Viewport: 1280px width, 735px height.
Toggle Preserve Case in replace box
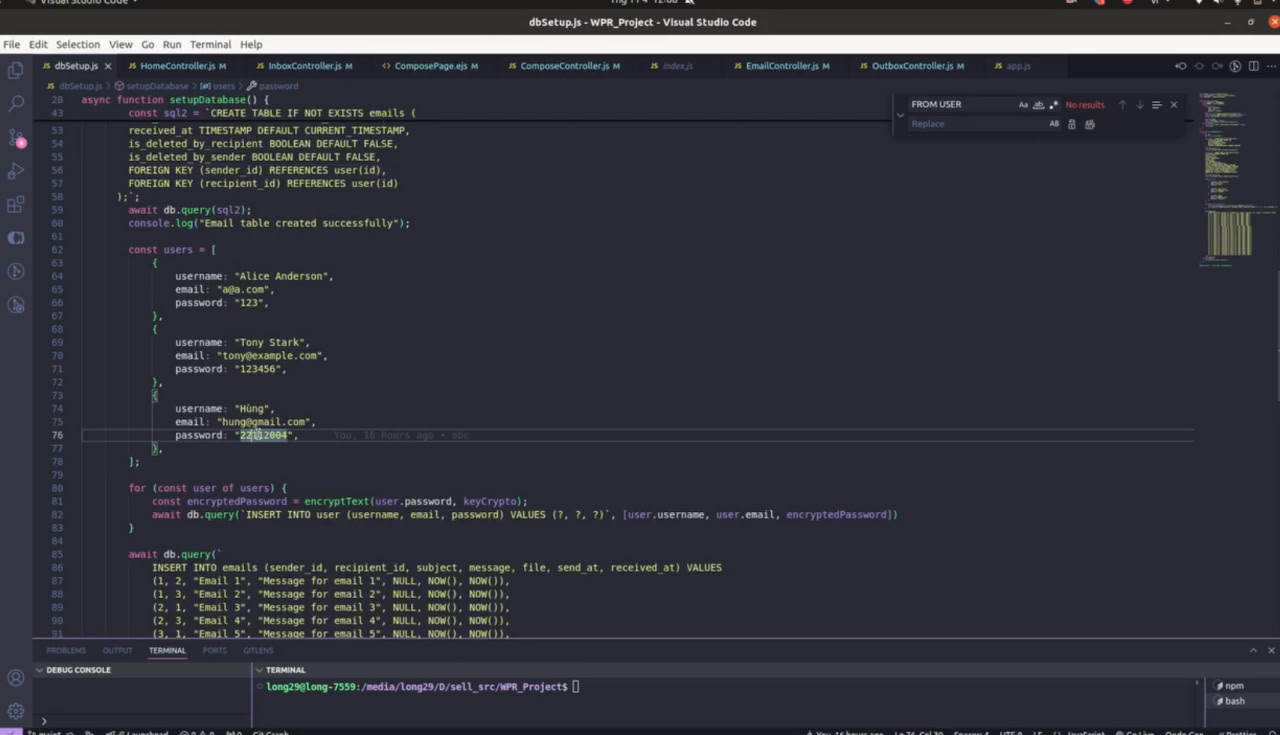1054,124
